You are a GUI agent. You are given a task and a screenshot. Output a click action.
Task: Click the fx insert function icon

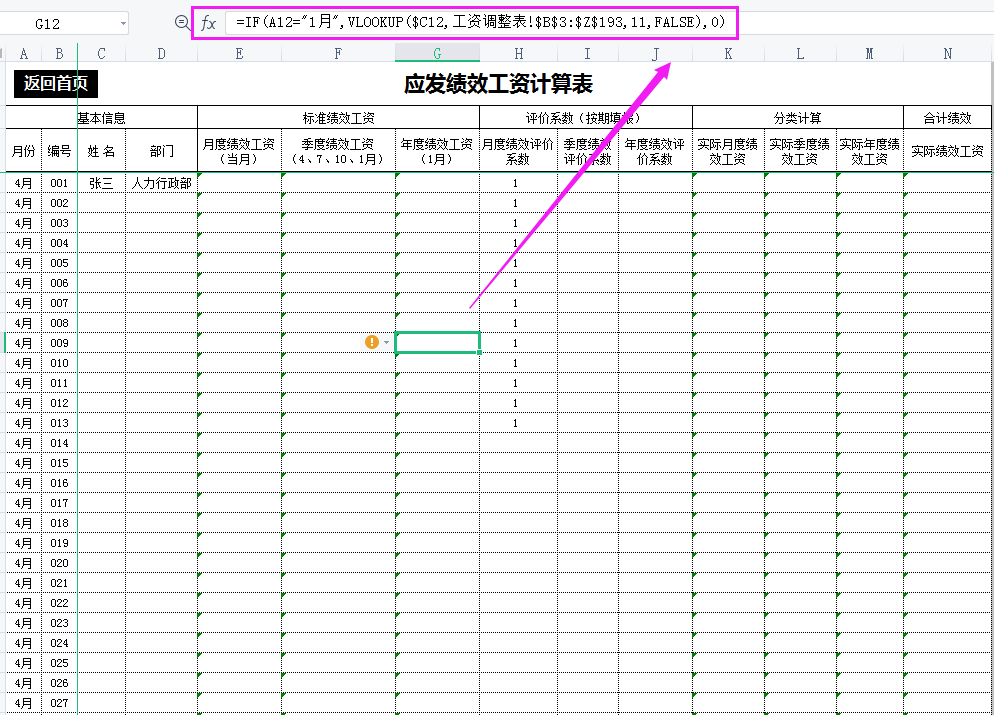(x=208, y=23)
